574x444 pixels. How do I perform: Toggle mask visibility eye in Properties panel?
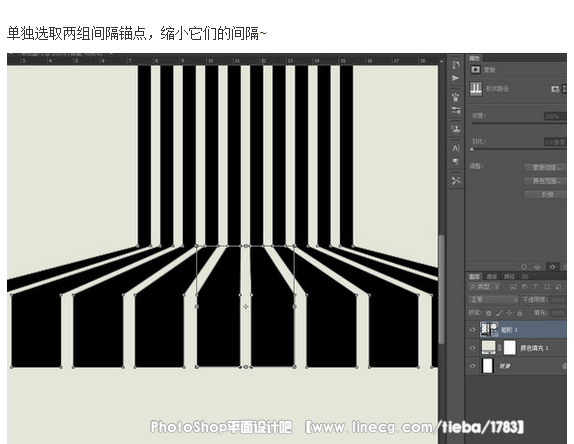tap(552, 267)
